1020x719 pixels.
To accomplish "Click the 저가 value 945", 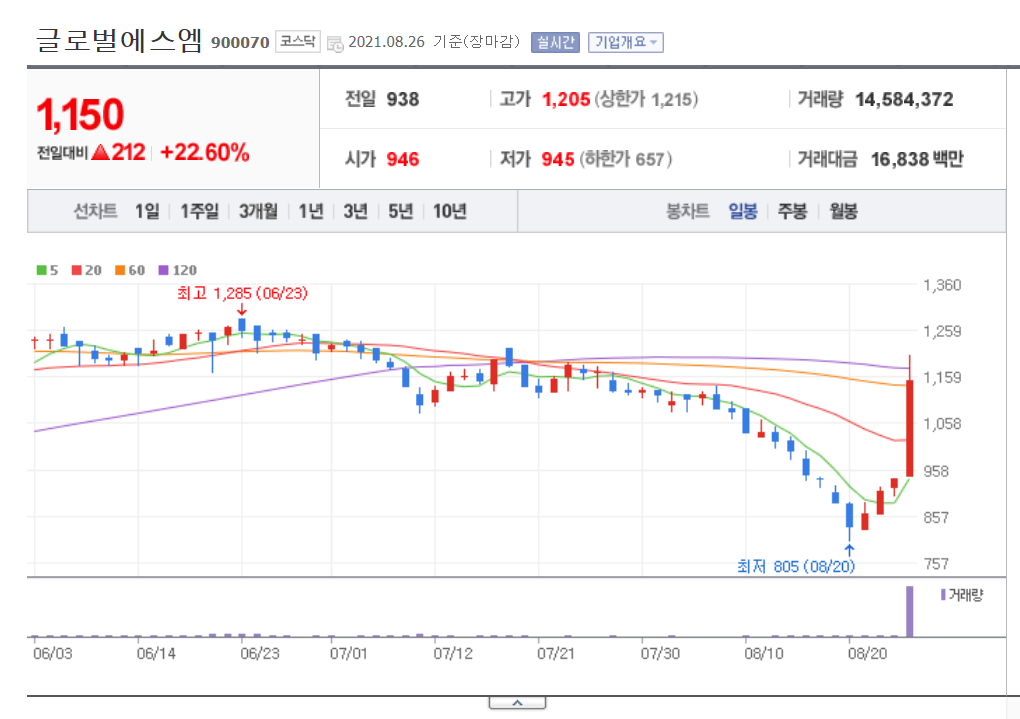I will point(558,159).
